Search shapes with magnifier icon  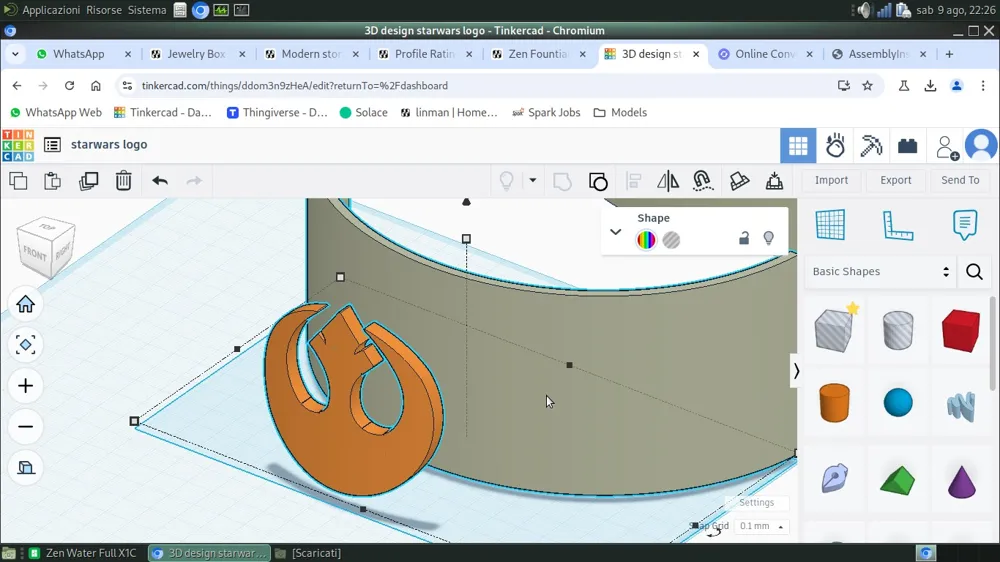[x=974, y=272]
